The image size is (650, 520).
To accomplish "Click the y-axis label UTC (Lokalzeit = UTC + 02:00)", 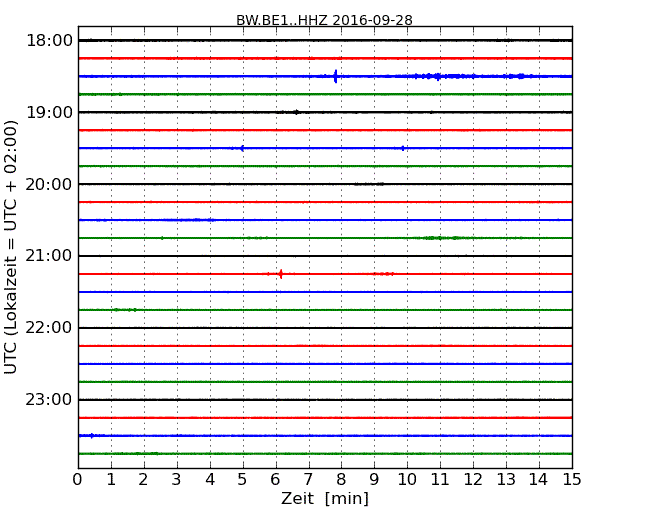I will click(11, 247).
